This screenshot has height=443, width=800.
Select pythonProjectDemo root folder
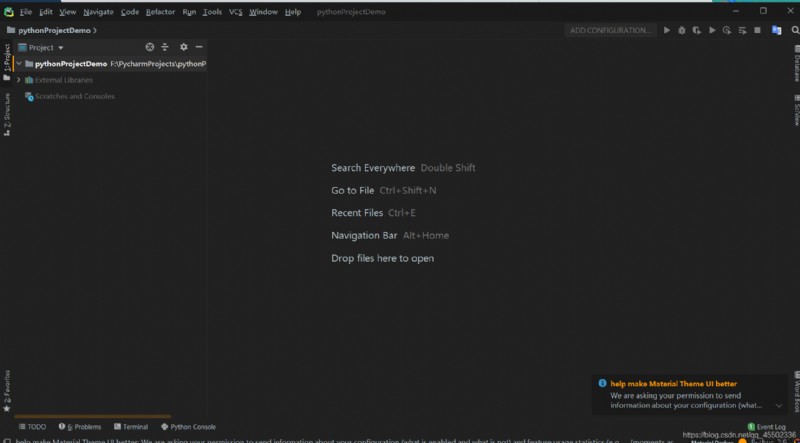(x=110, y=64)
